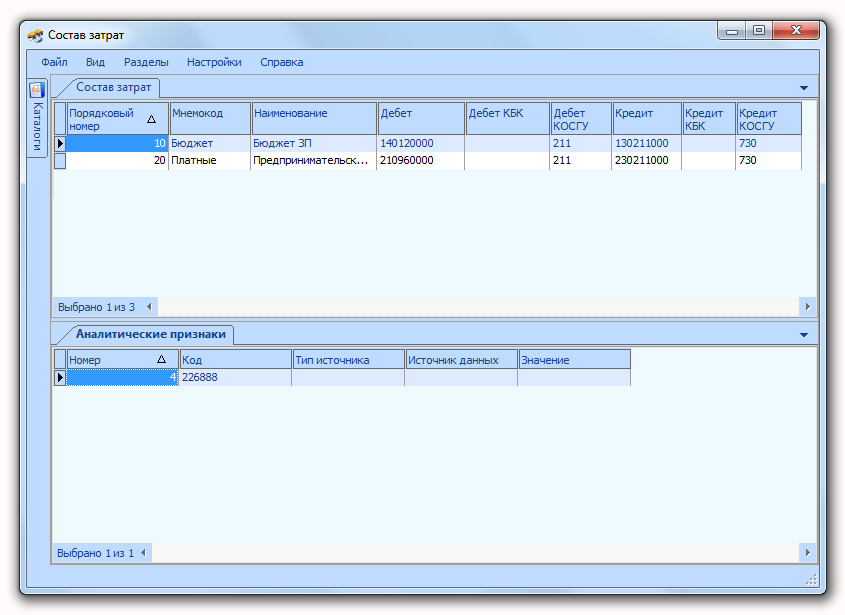Click code cell 226888

coord(235,377)
